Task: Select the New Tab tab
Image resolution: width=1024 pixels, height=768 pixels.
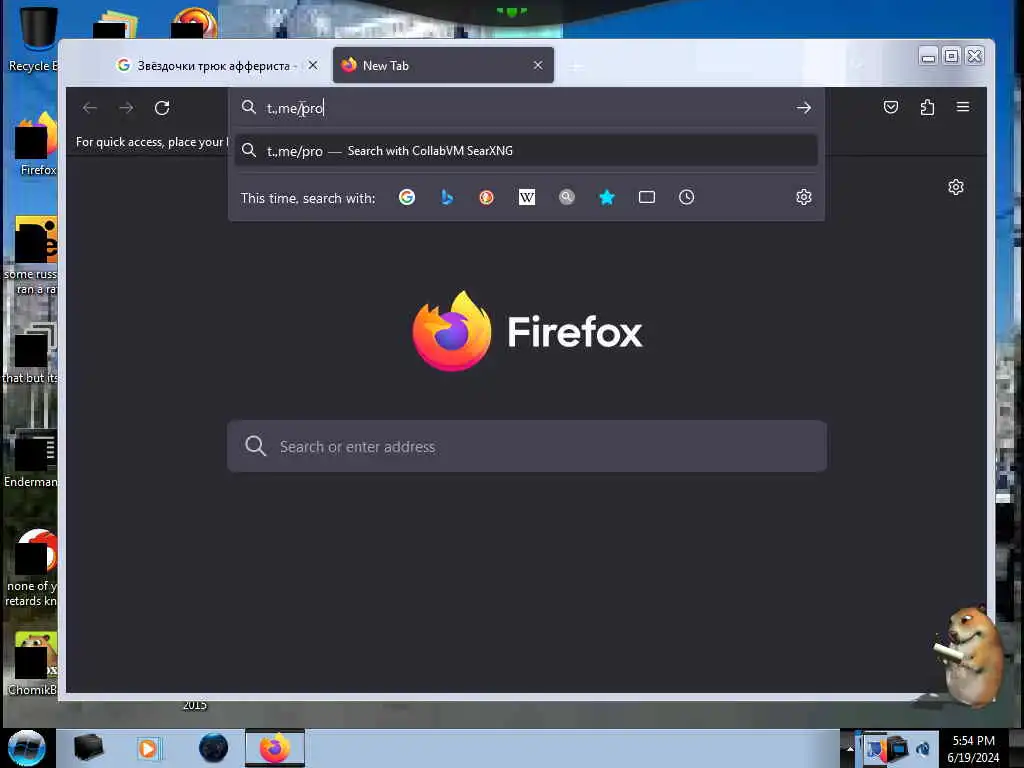Action: (x=443, y=65)
